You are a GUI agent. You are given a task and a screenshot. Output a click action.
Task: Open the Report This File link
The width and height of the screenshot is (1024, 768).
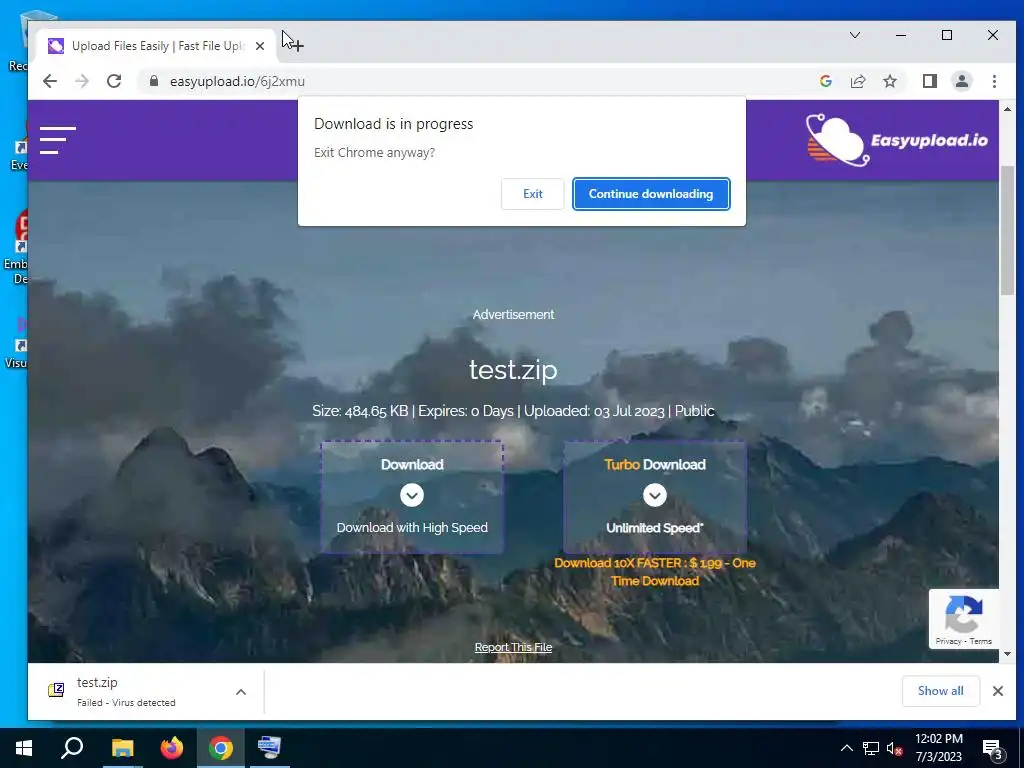click(x=513, y=647)
